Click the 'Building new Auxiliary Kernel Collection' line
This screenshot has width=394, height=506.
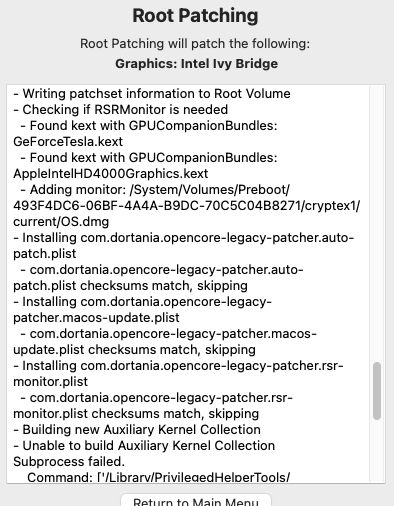point(137,430)
